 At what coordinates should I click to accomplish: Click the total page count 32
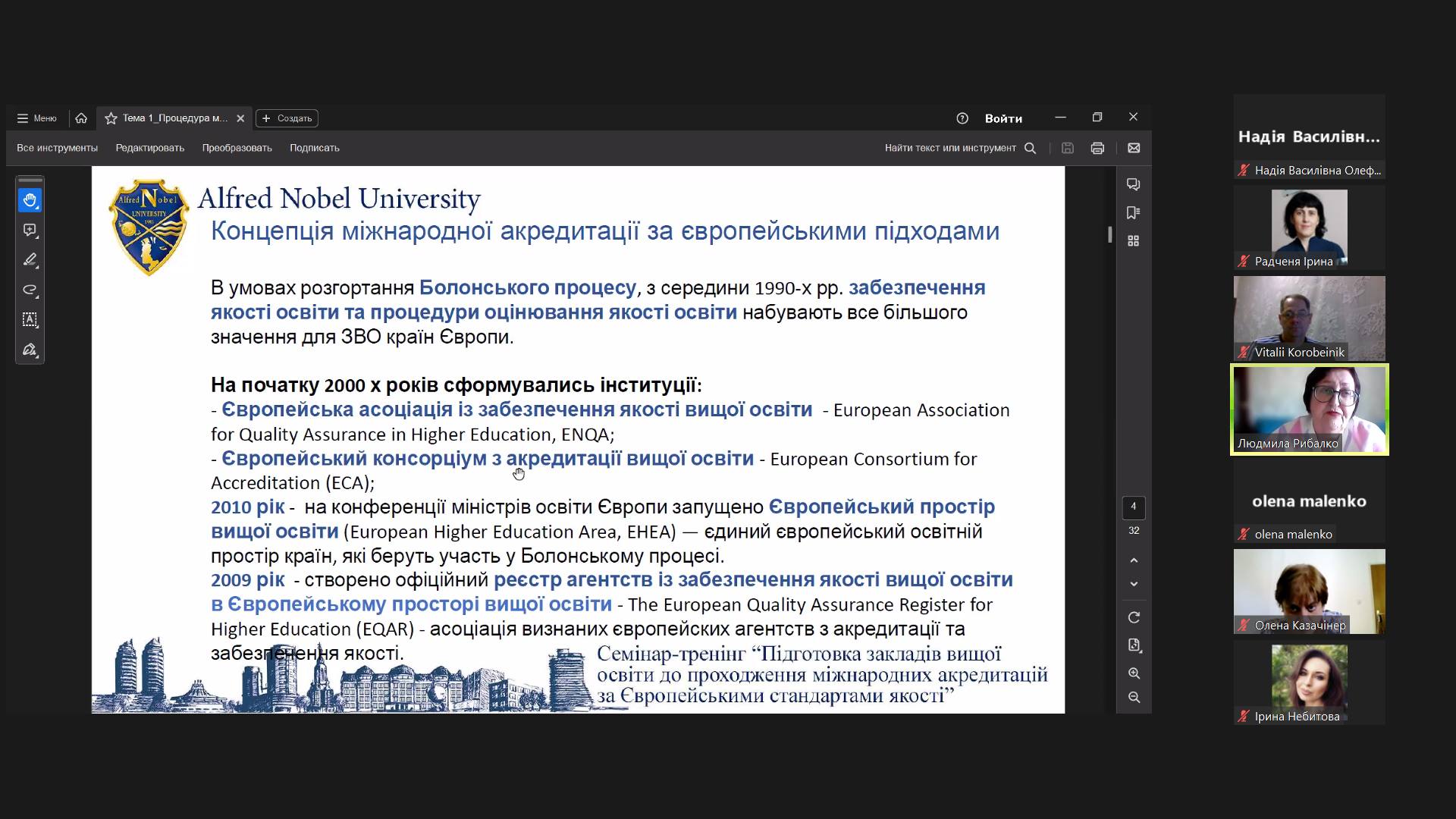(1134, 530)
